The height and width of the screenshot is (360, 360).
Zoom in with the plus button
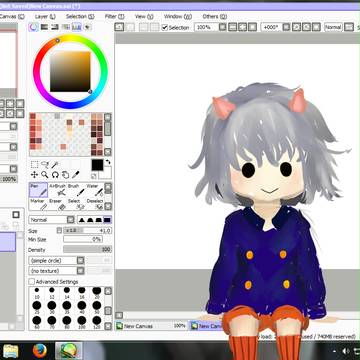(x=242, y=27)
